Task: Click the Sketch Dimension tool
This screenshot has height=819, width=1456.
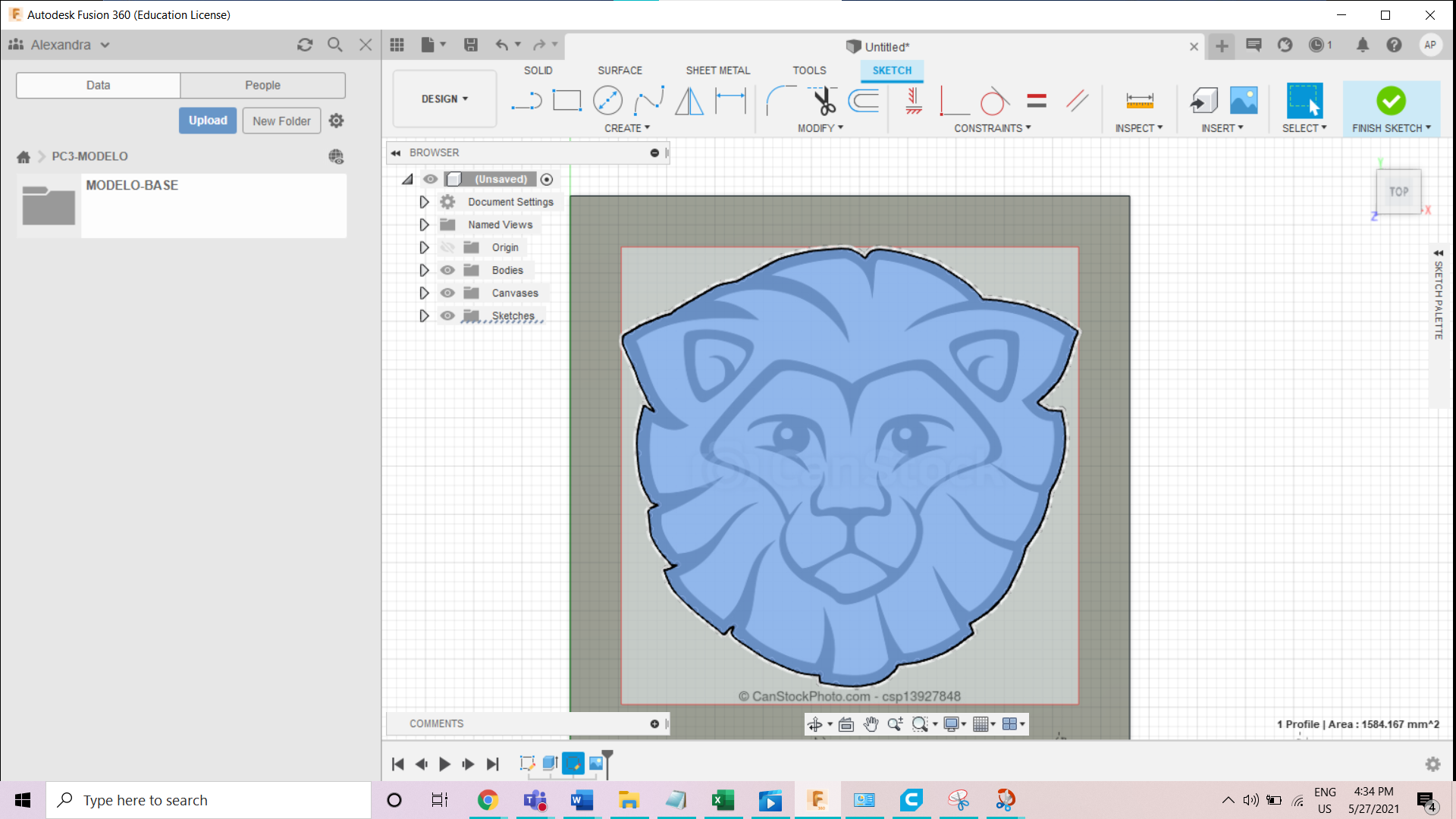Action: 730,100
